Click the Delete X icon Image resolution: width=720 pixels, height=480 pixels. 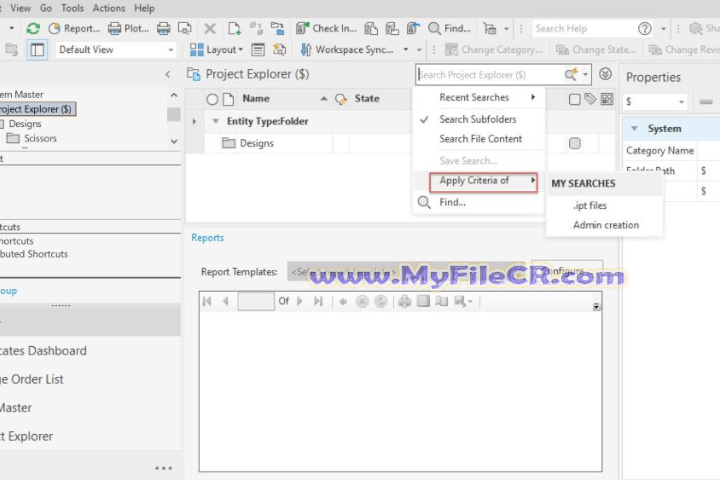click(210, 28)
